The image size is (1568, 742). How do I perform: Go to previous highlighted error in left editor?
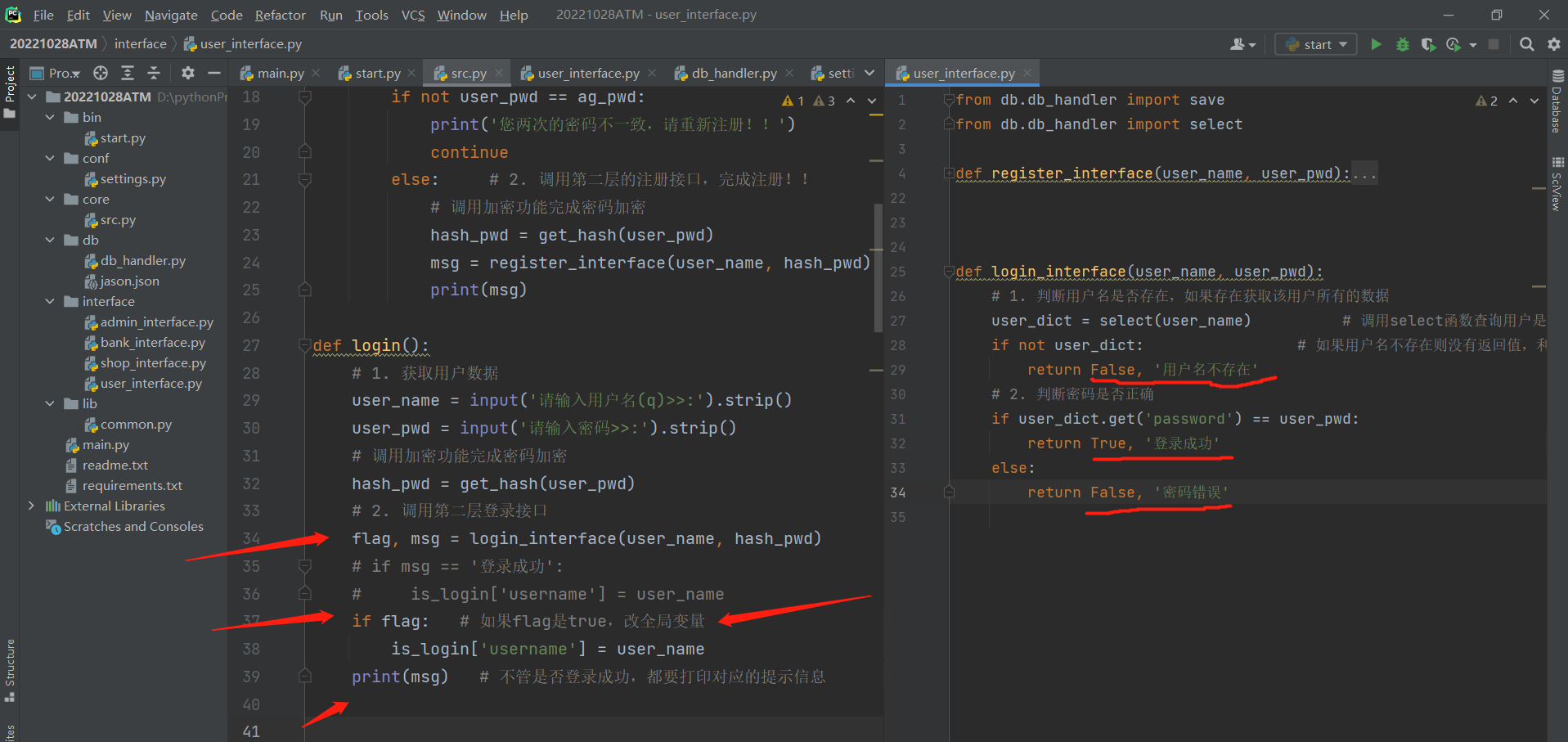click(851, 101)
